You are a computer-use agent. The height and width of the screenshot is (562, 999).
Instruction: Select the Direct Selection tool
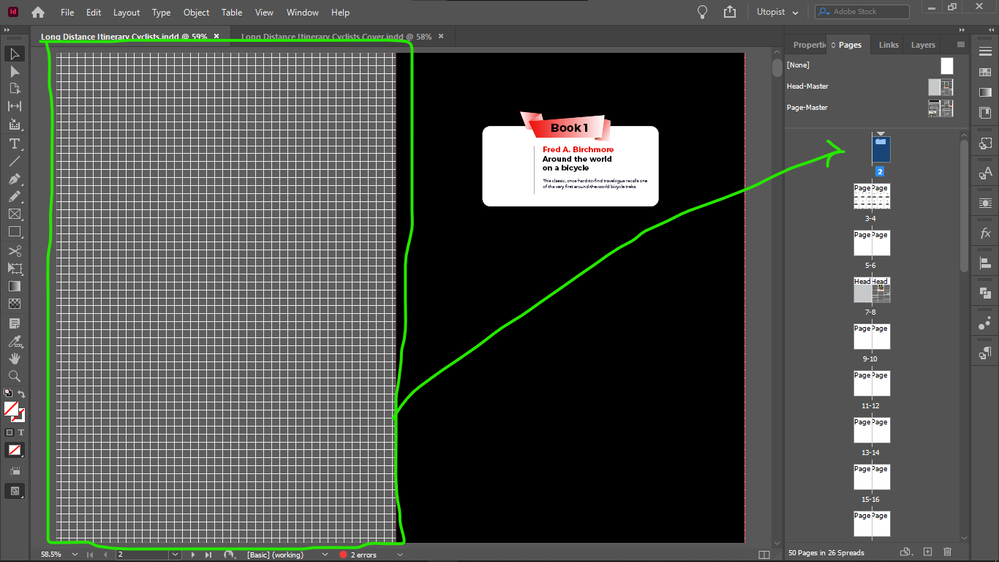click(x=14, y=71)
